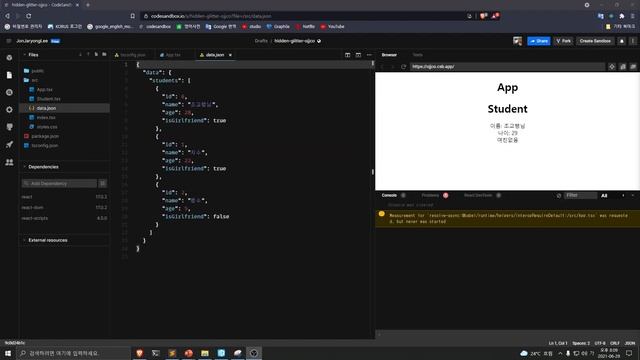Open the Configuration gear sidebar icon
The width and height of the screenshot is (640, 360).
(9, 110)
